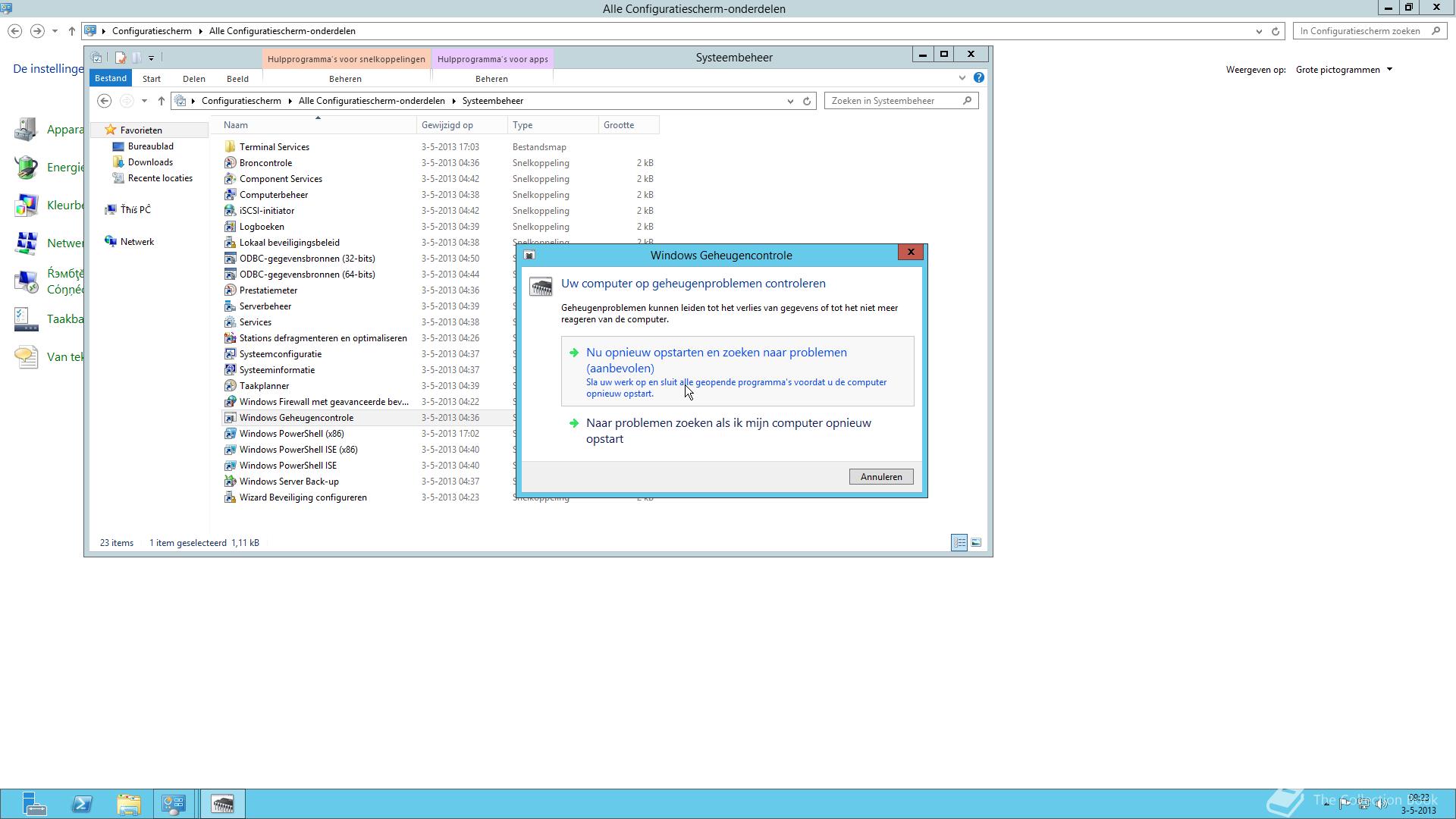1456x819 pixels.
Task: Go up one level in Systeembeheer
Action: (161, 101)
